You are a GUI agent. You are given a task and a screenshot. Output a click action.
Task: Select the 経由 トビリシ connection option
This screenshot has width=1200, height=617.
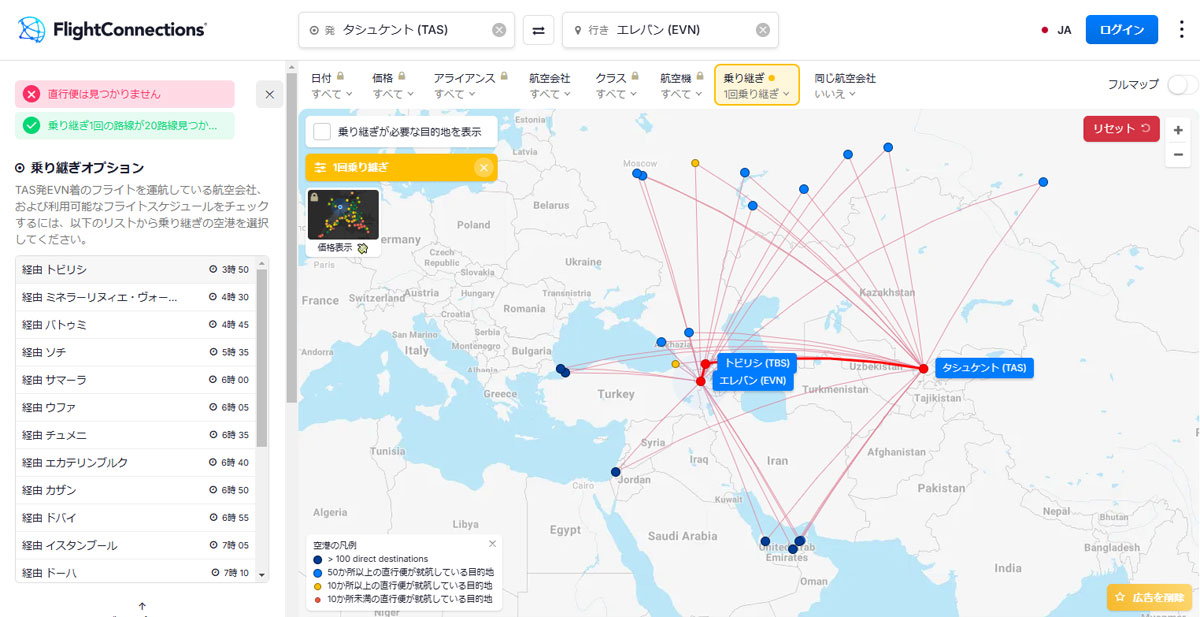pos(136,270)
